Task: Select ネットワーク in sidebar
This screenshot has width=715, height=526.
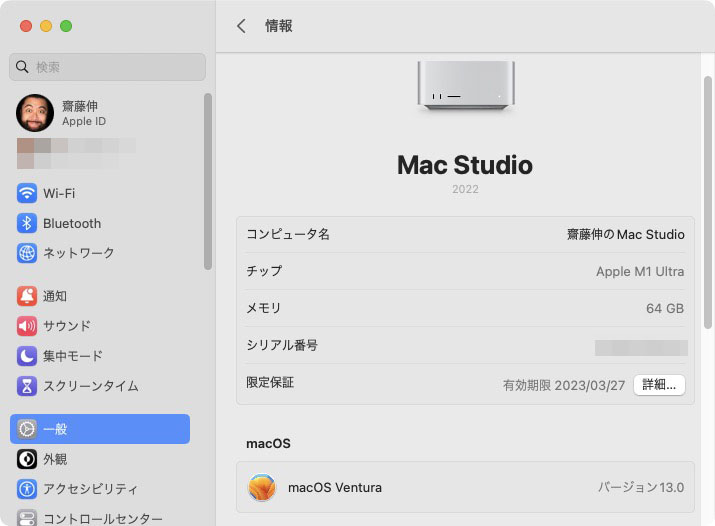Action: [x=78, y=253]
